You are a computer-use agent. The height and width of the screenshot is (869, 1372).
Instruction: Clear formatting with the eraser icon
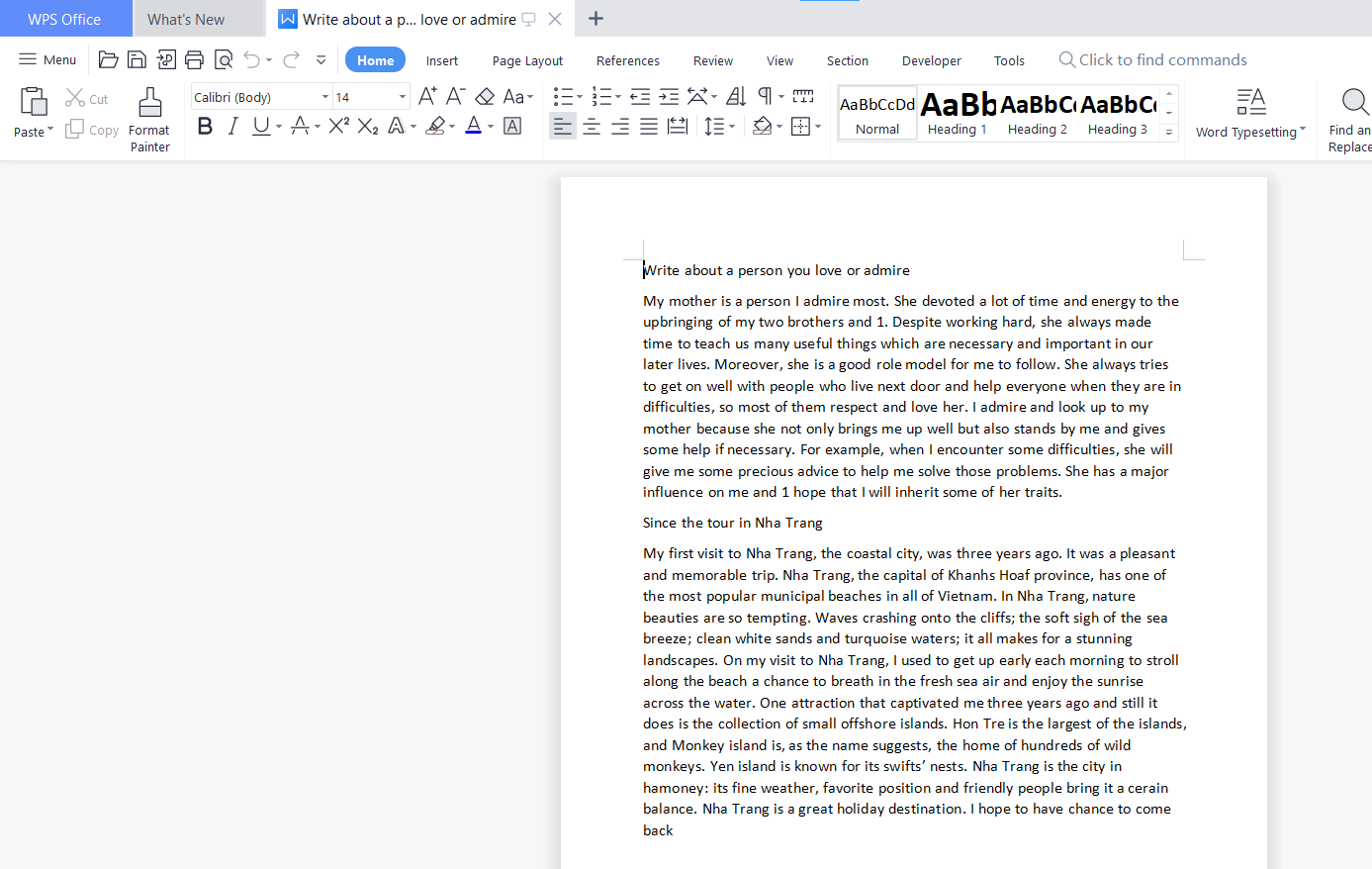[484, 95]
